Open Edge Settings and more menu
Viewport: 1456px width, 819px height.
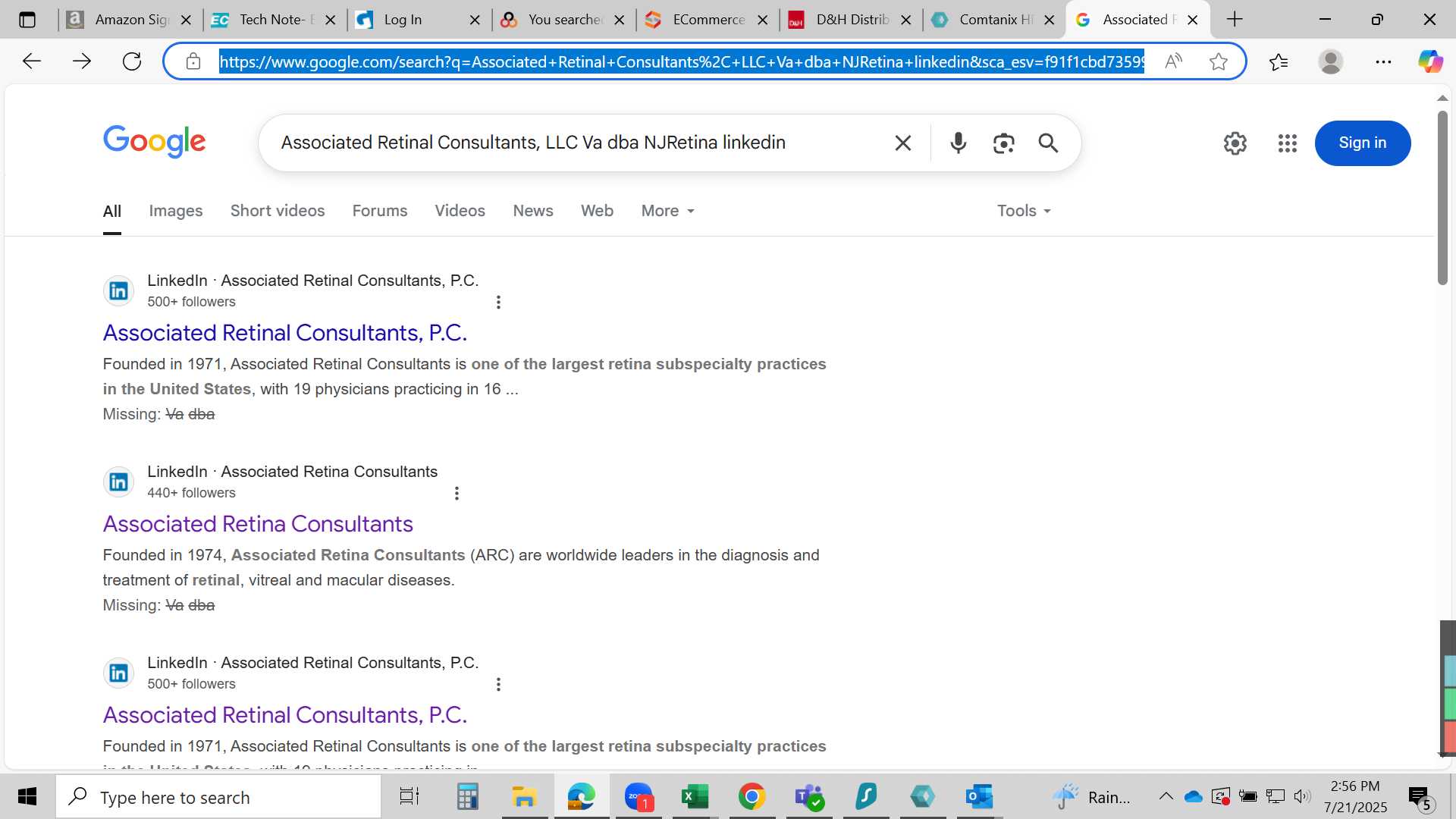(x=1383, y=61)
